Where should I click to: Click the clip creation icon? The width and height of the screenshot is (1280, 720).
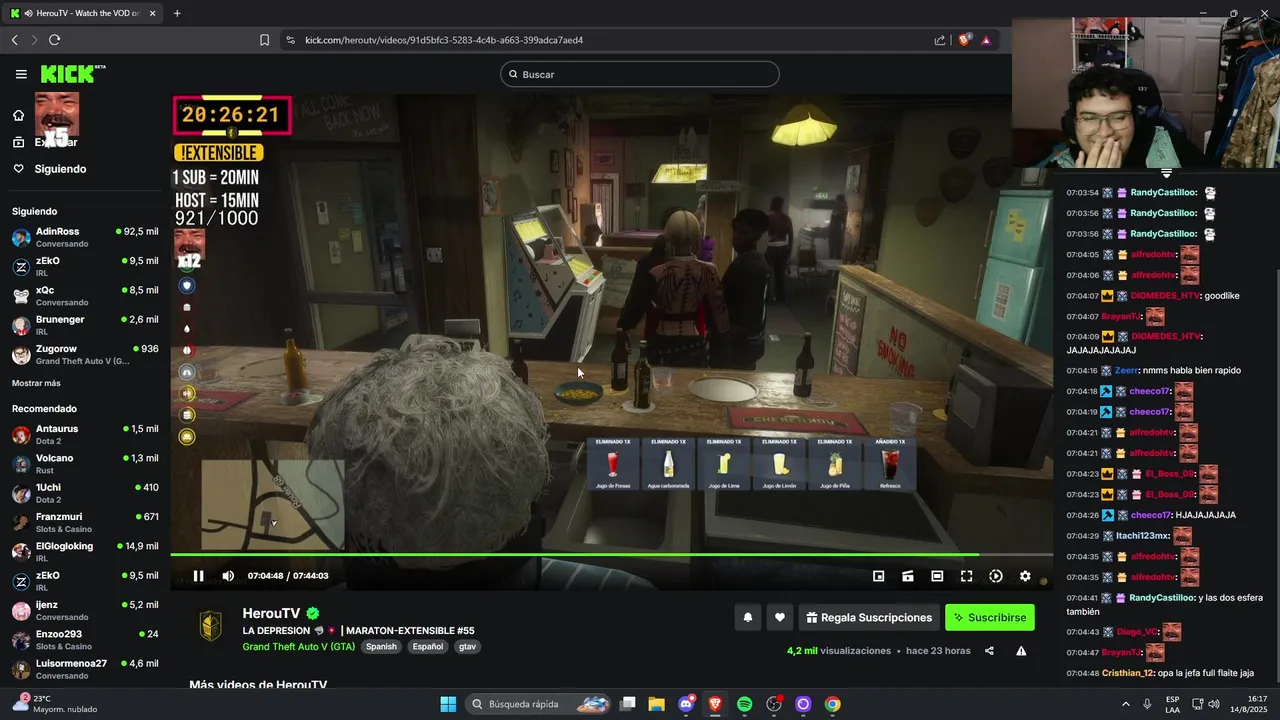pyautogui.click(x=908, y=576)
